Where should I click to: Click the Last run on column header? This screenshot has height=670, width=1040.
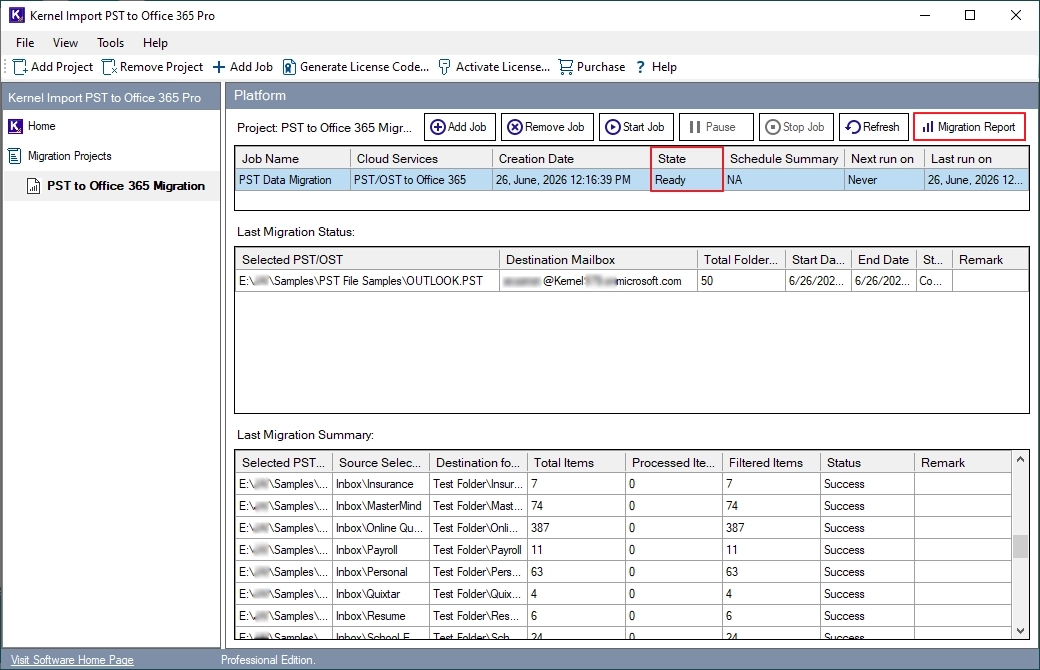[x=976, y=159]
